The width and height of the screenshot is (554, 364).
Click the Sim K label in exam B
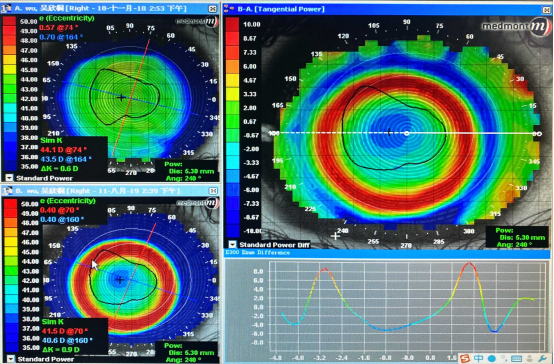pyautogui.click(x=53, y=322)
